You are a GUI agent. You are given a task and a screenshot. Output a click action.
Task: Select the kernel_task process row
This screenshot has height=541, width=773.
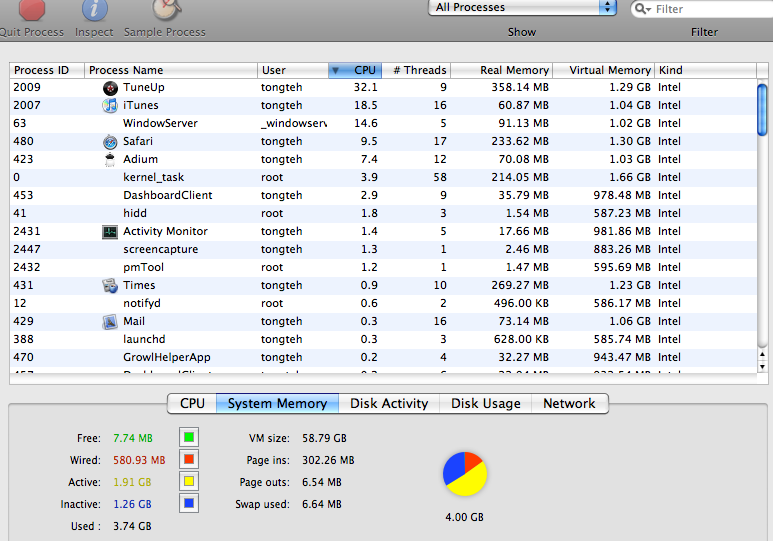click(x=383, y=178)
